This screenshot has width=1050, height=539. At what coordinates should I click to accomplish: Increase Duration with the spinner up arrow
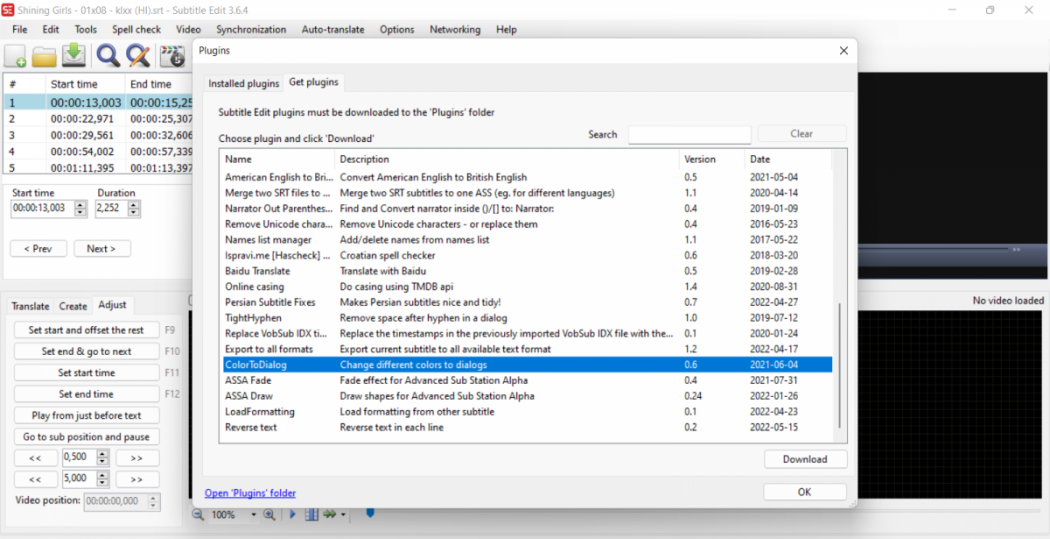click(134, 205)
